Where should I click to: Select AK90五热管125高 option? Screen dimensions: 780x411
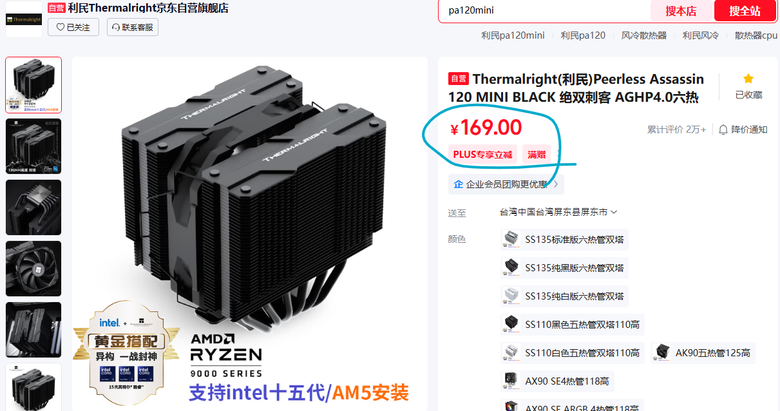click(703, 353)
